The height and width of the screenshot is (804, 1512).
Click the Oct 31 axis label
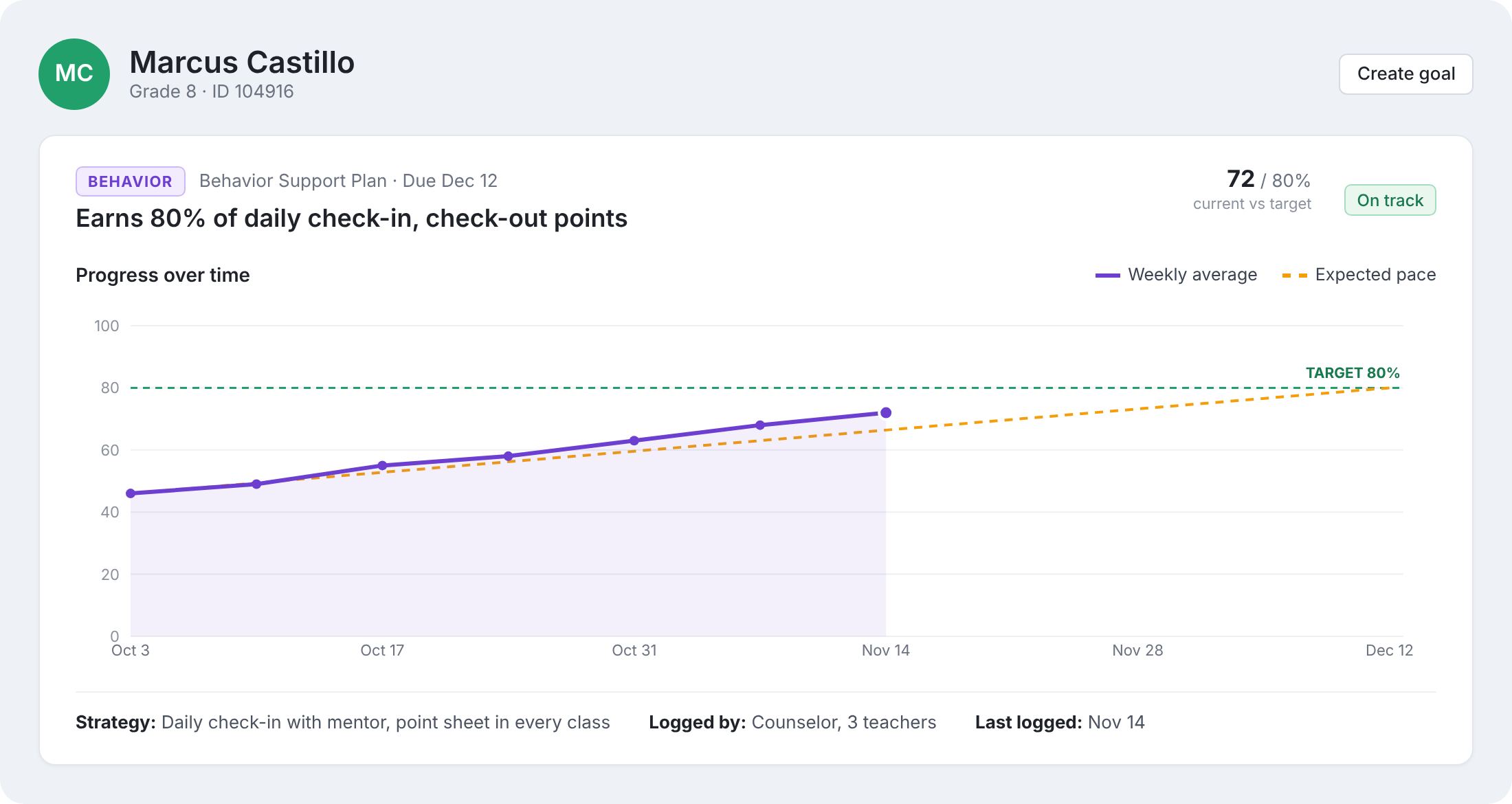click(x=634, y=650)
